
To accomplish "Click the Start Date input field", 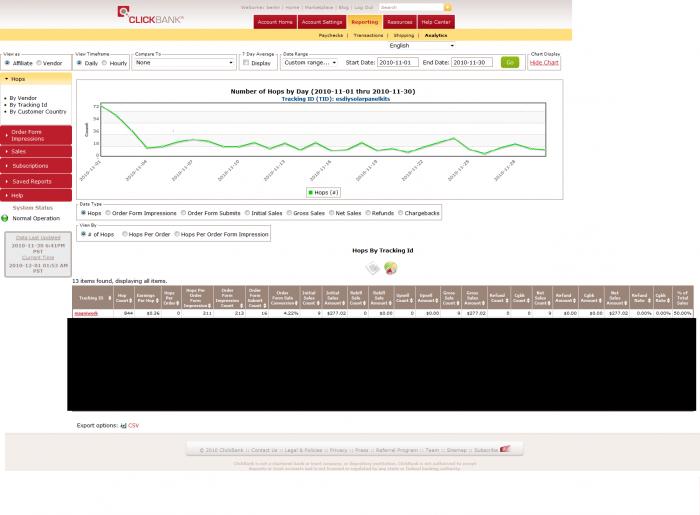I will pos(397,62).
